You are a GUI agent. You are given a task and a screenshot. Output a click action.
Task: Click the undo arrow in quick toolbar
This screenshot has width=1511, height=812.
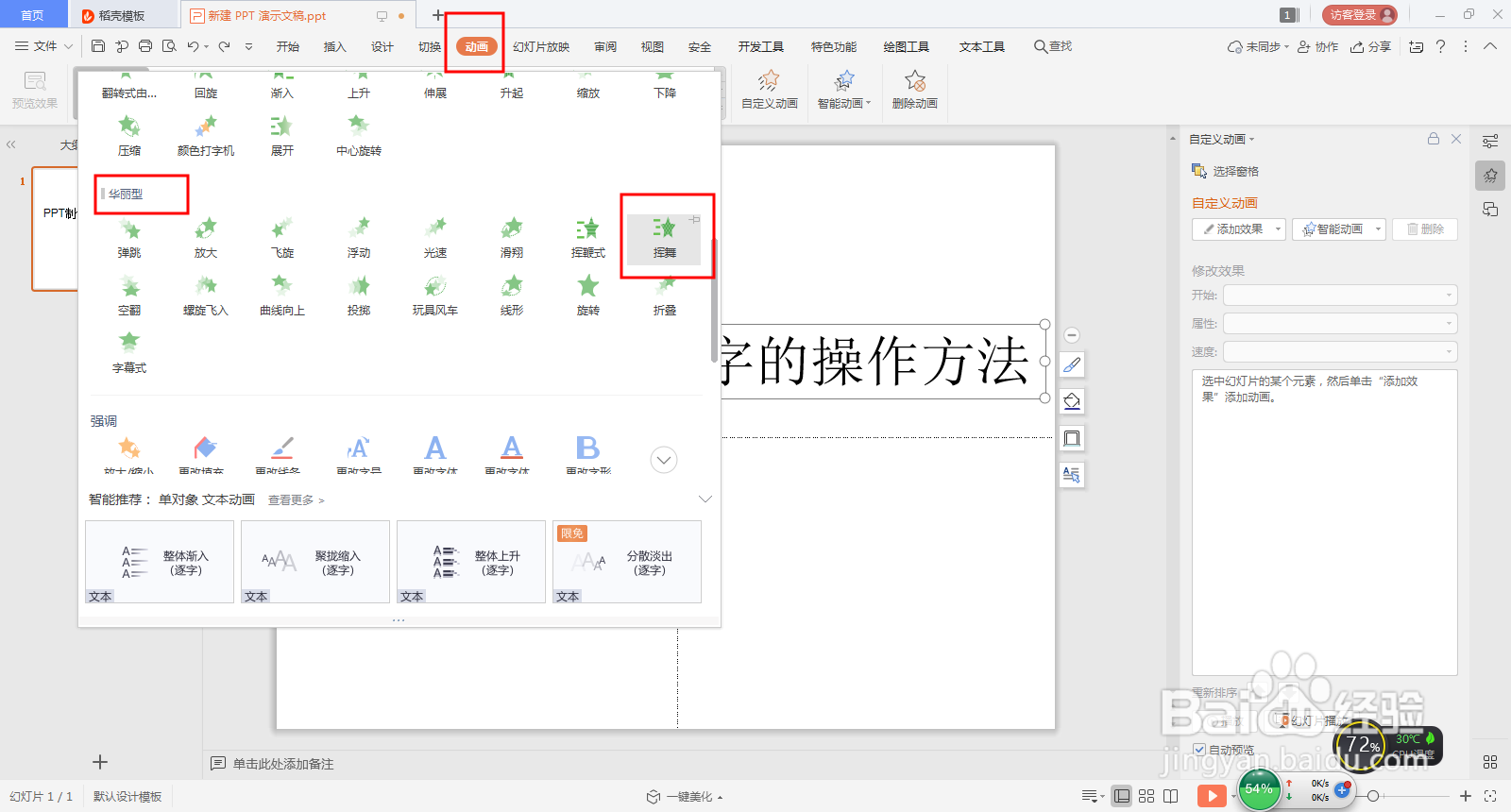[193, 46]
